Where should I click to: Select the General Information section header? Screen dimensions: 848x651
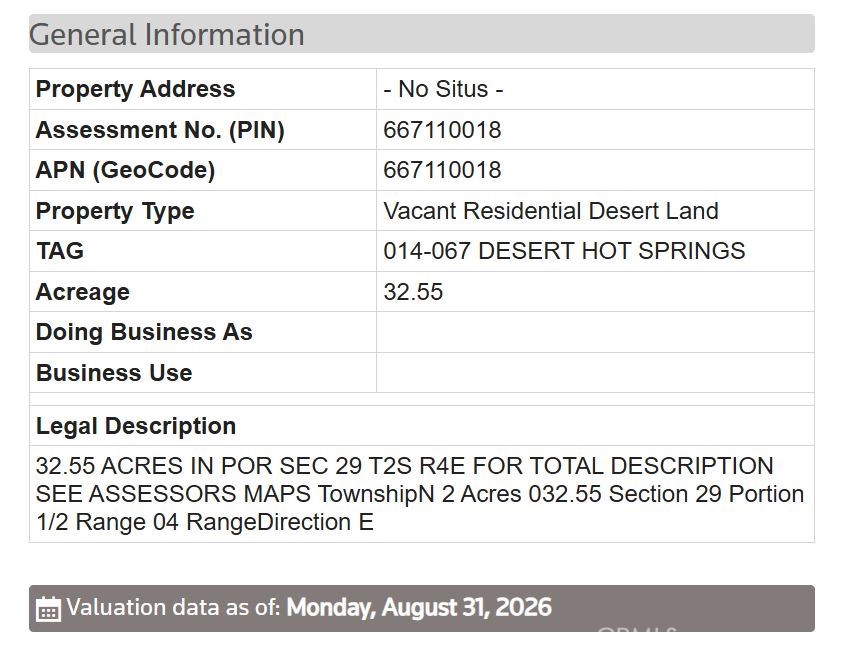(x=422, y=34)
